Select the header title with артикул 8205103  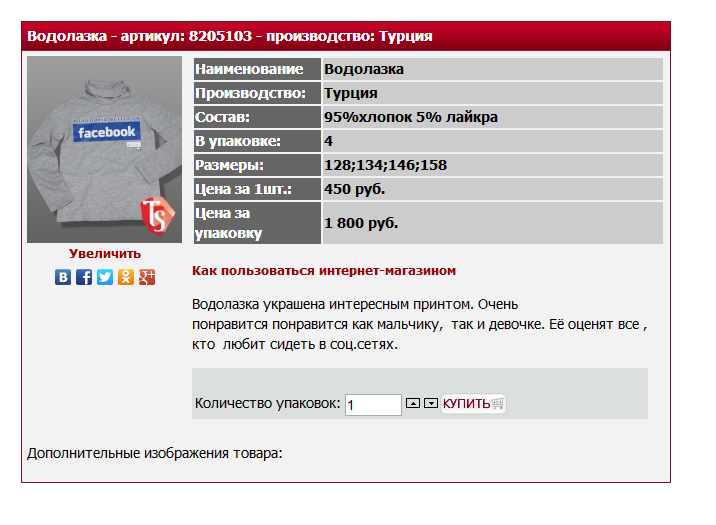[x=230, y=36]
